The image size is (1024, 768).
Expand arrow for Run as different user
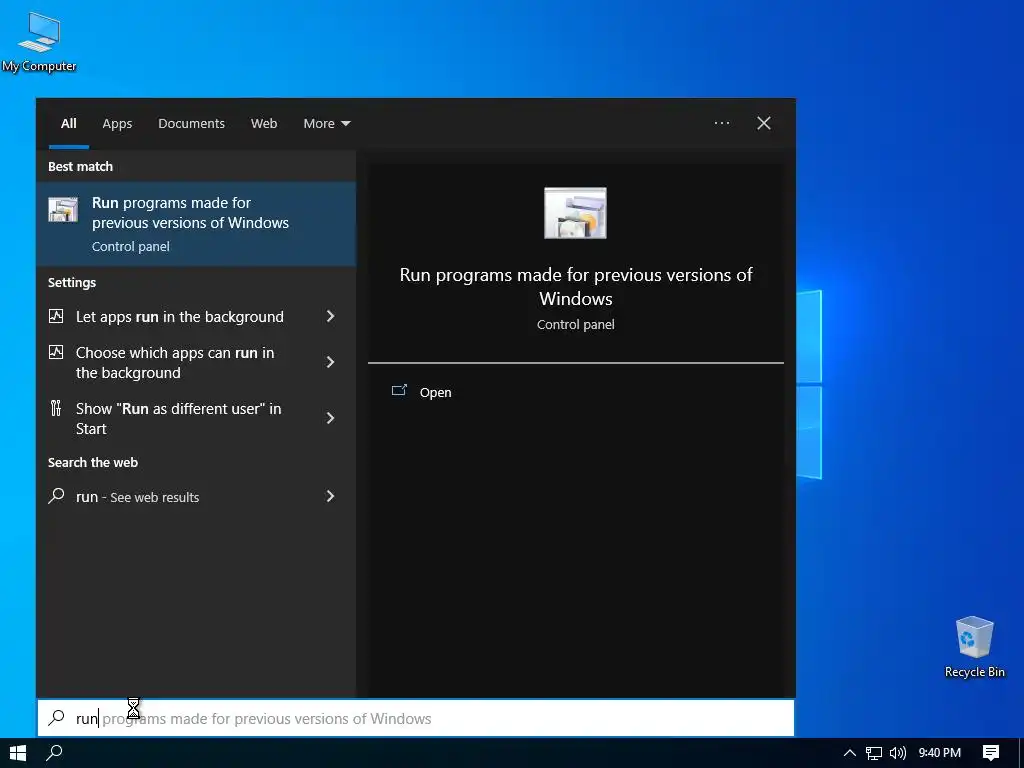pos(330,419)
